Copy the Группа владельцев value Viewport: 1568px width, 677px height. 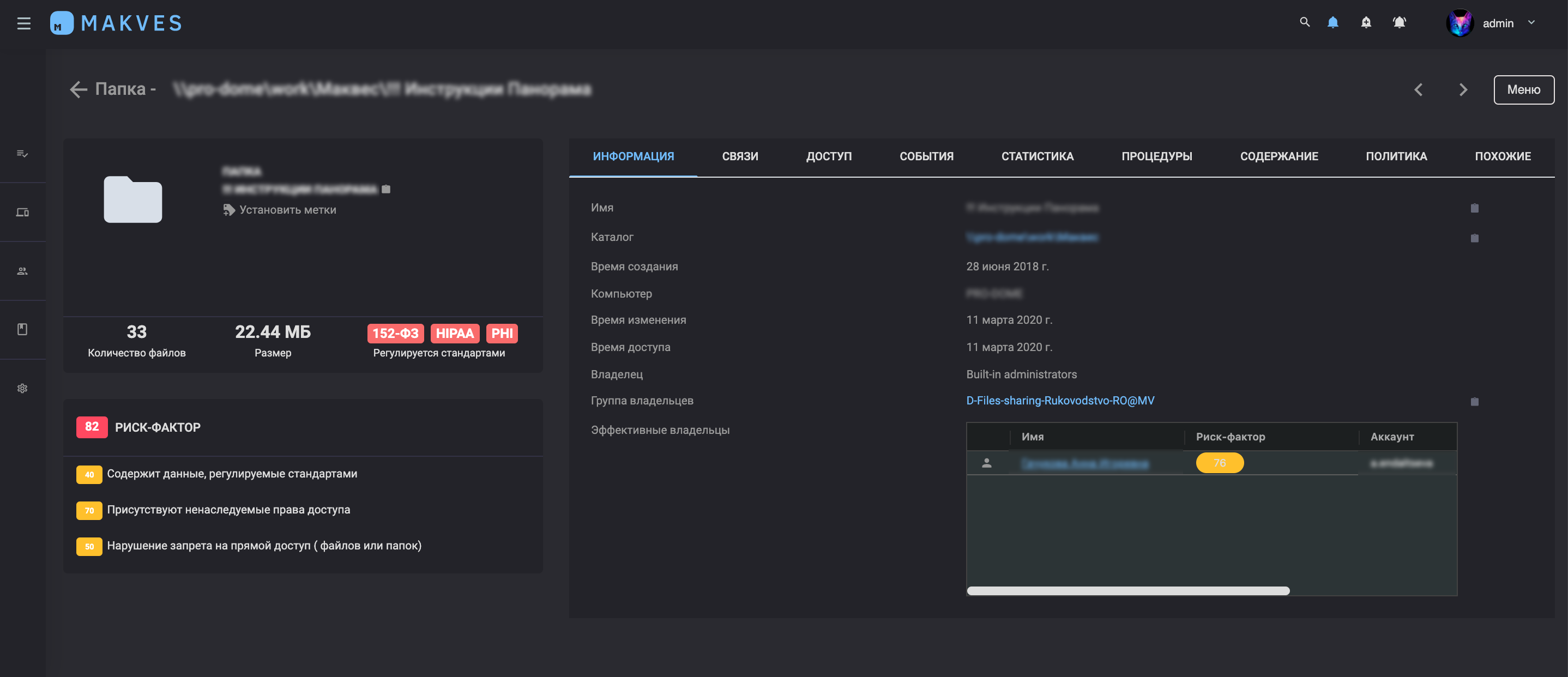1474,401
